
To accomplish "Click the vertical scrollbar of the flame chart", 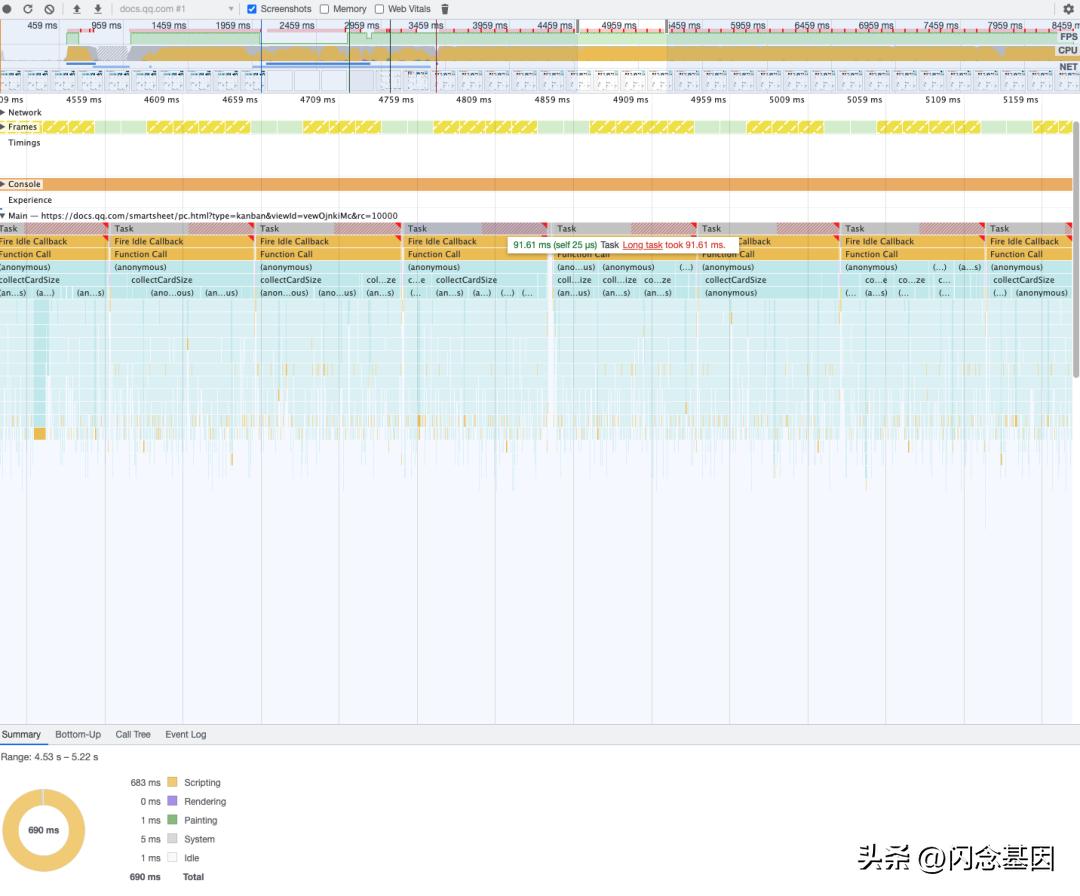I will [x=1076, y=250].
